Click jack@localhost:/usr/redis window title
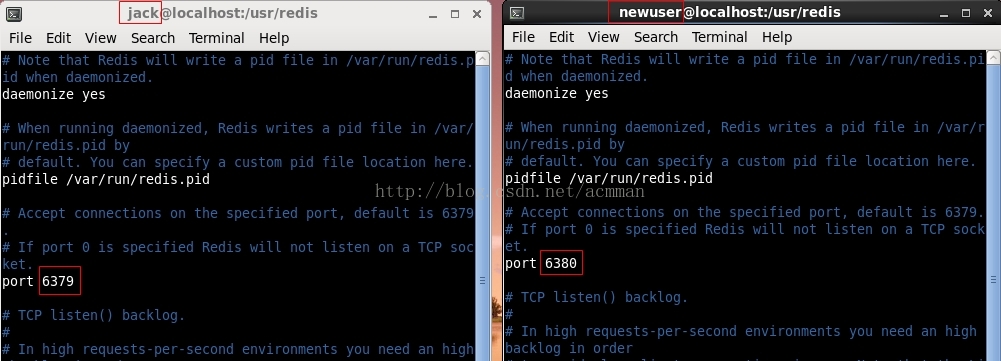The height and width of the screenshot is (361, 1001). pyautogui.click(x=222, y=13)
